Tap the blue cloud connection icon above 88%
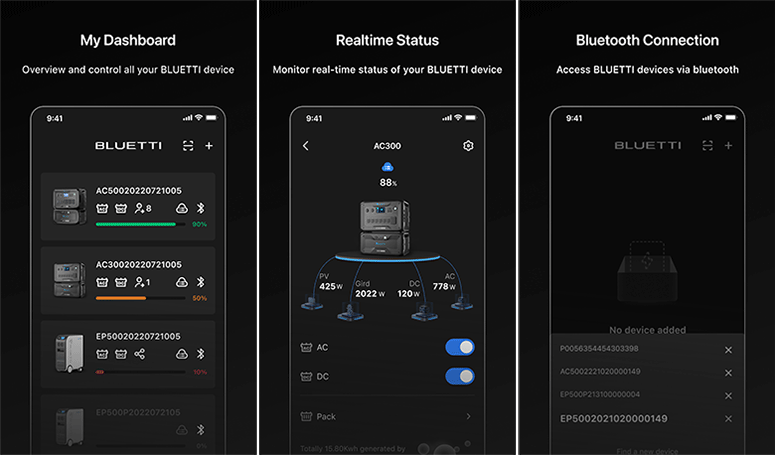The width and height of the screenshot is (775, 455). pyautogui.click(x=388, y=167)
